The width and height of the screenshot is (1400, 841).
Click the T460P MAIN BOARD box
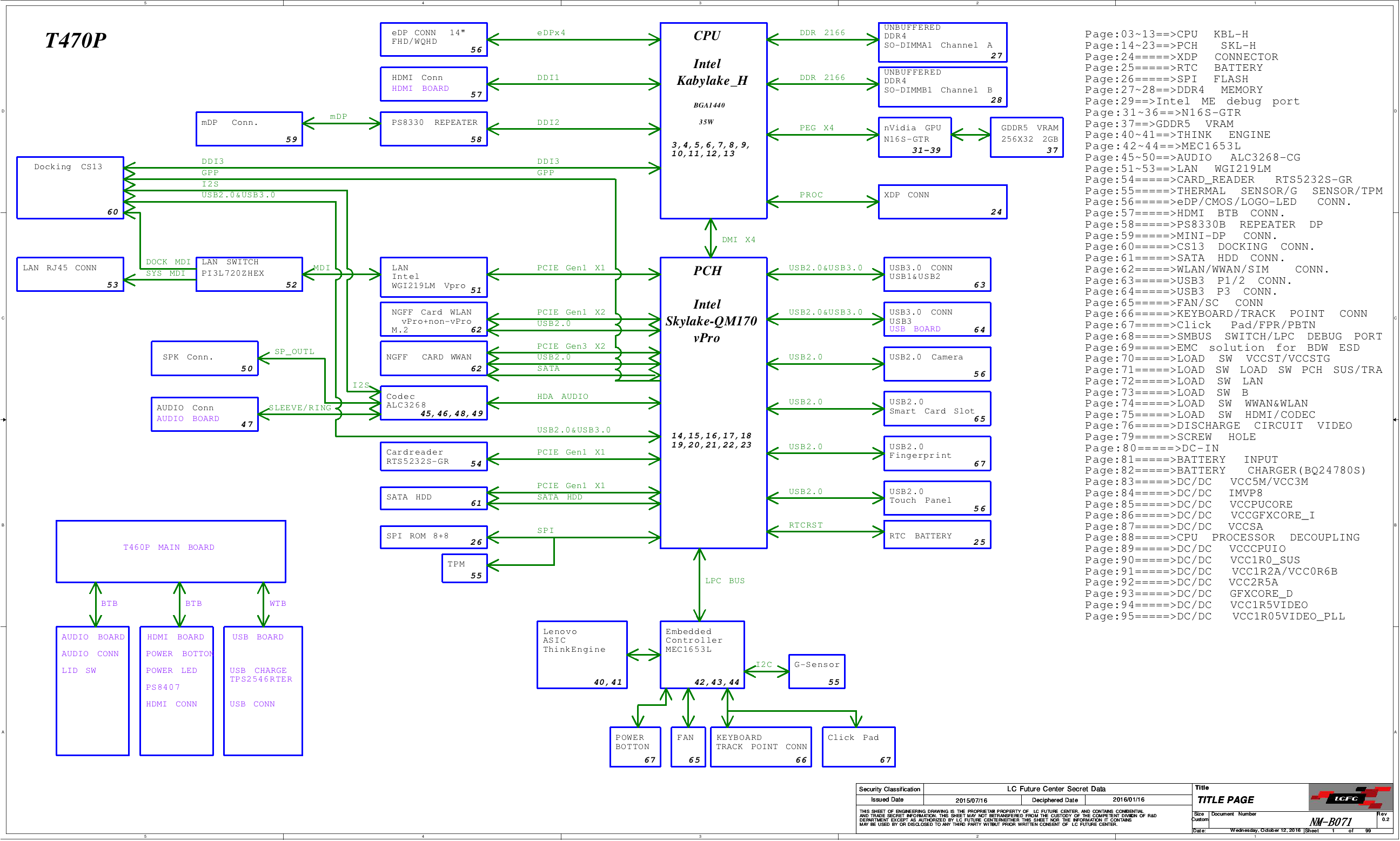(171, 551)
